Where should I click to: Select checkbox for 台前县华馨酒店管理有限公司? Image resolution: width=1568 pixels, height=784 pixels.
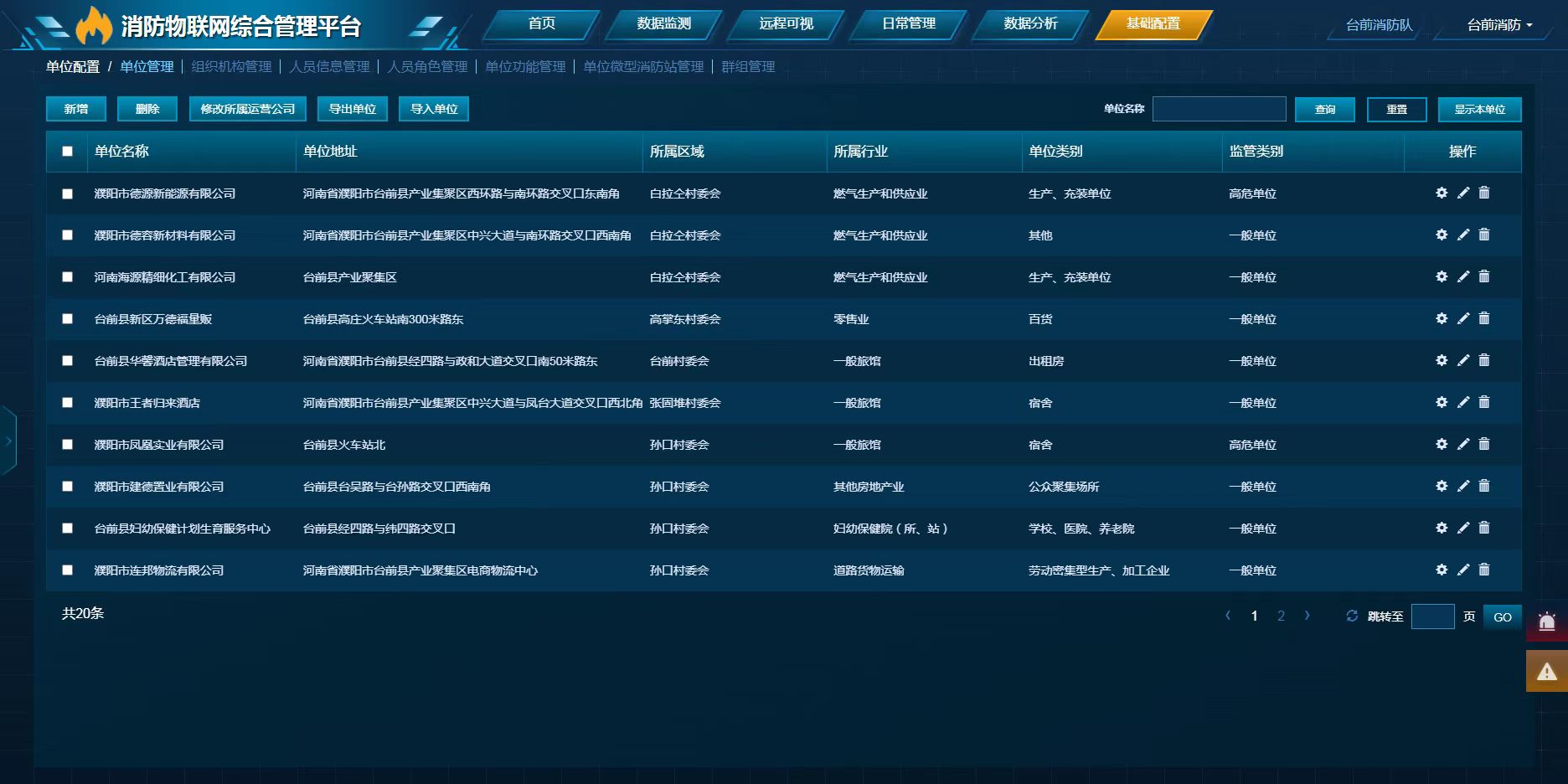point(68,361)
